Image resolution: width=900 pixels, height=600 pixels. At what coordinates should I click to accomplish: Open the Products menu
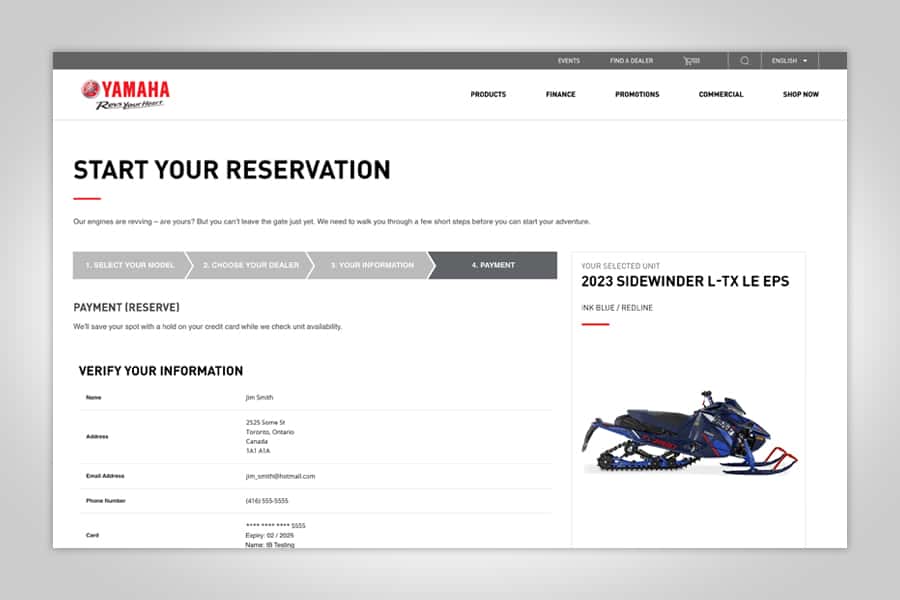click(488, 94)
